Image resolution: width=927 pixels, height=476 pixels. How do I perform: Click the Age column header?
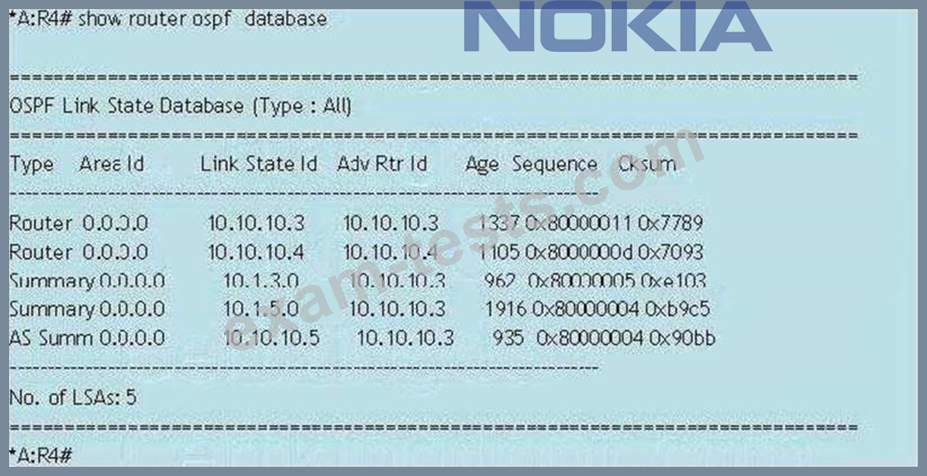click(482, 164)
